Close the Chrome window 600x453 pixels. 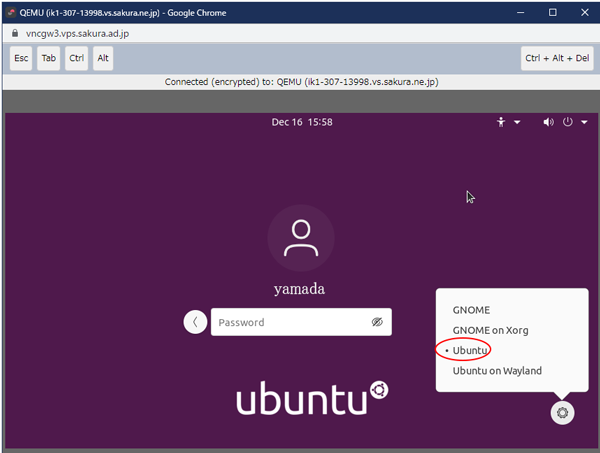(x=585, y=13)
